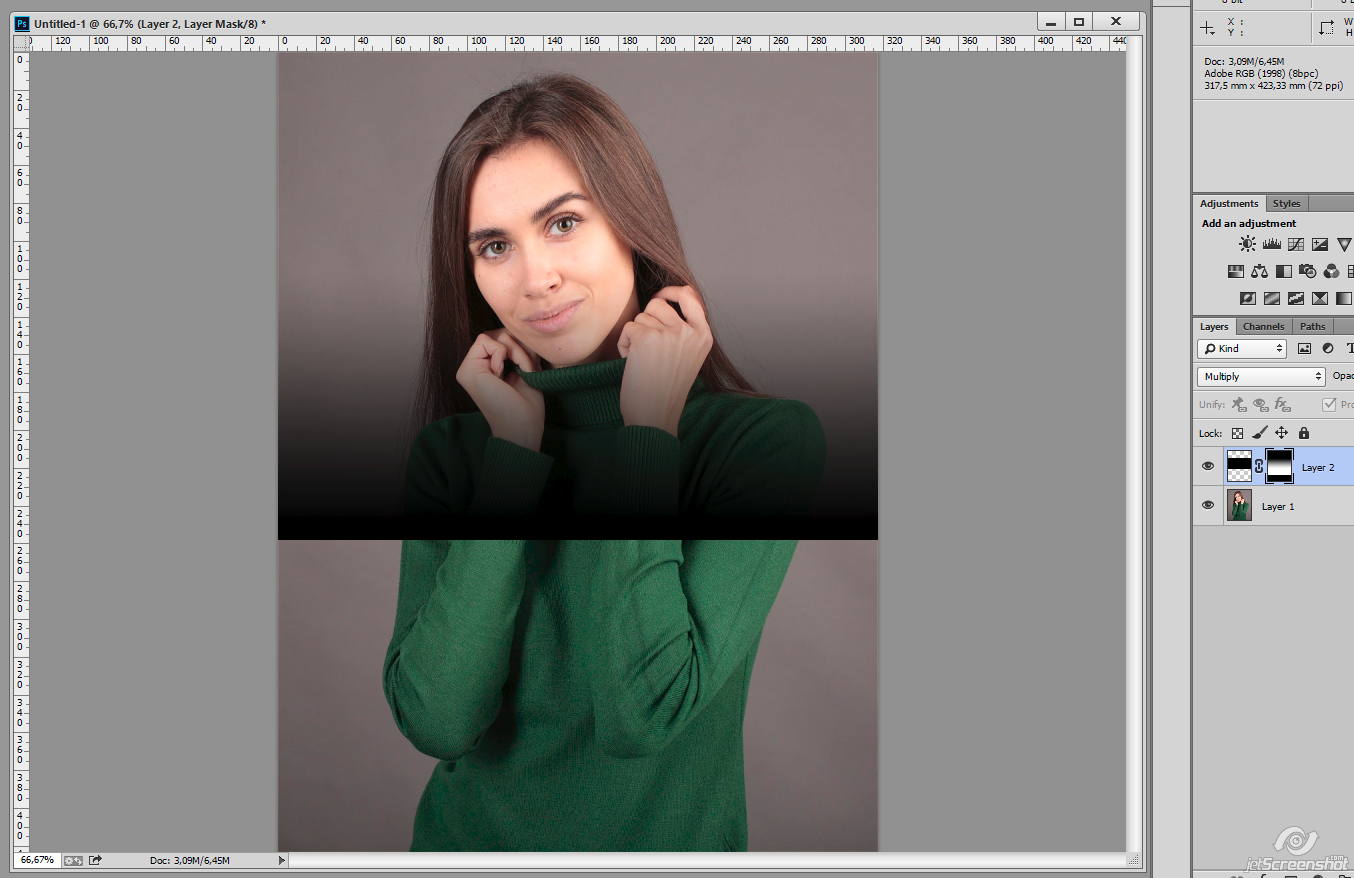This screenshot has height=878, width=1354.
Task: Click the layer-mask link icon on Layer 2
Action: click(1259, 467)
